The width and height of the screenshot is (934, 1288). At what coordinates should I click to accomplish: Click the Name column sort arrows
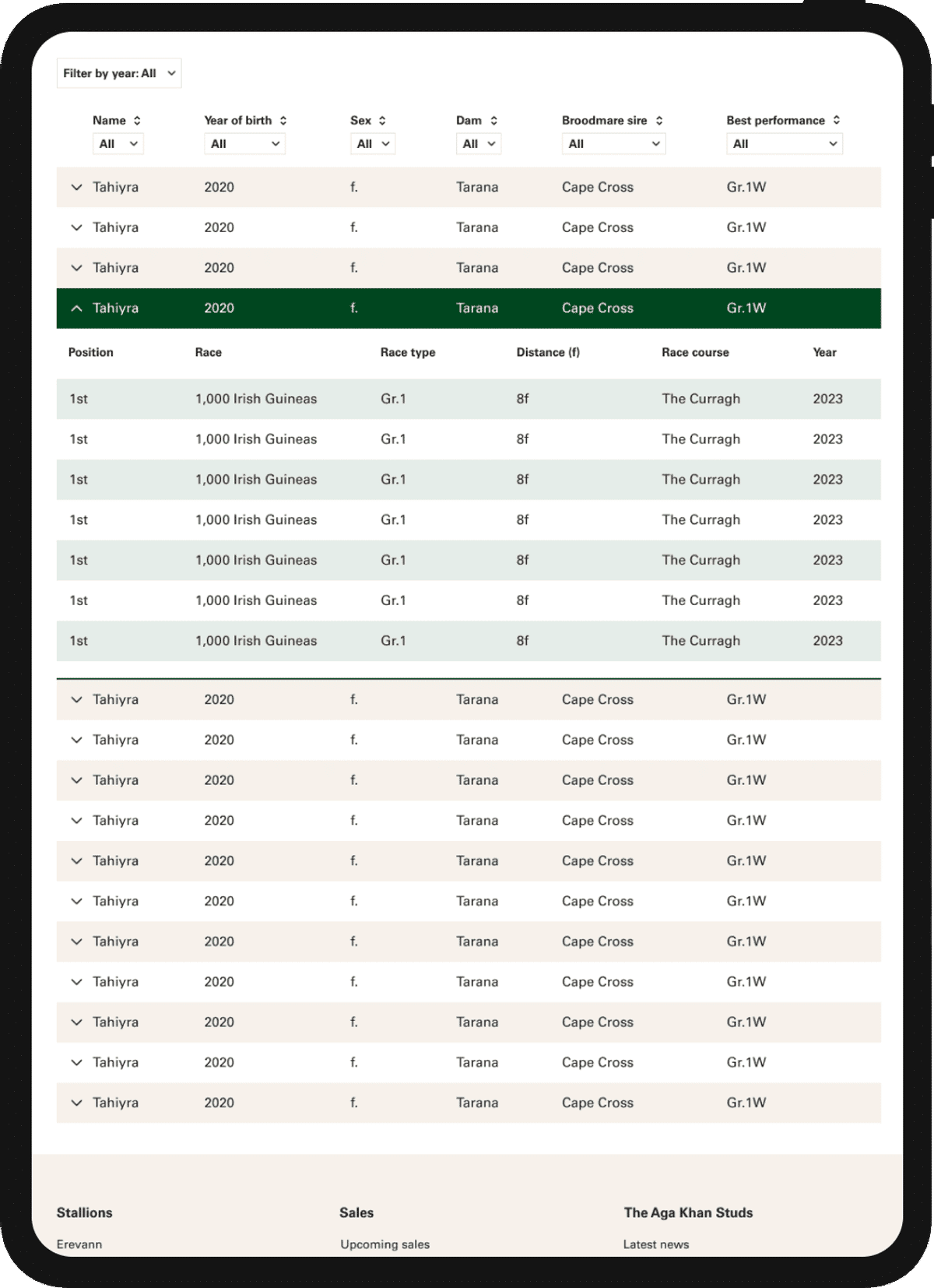pos(137,121)
